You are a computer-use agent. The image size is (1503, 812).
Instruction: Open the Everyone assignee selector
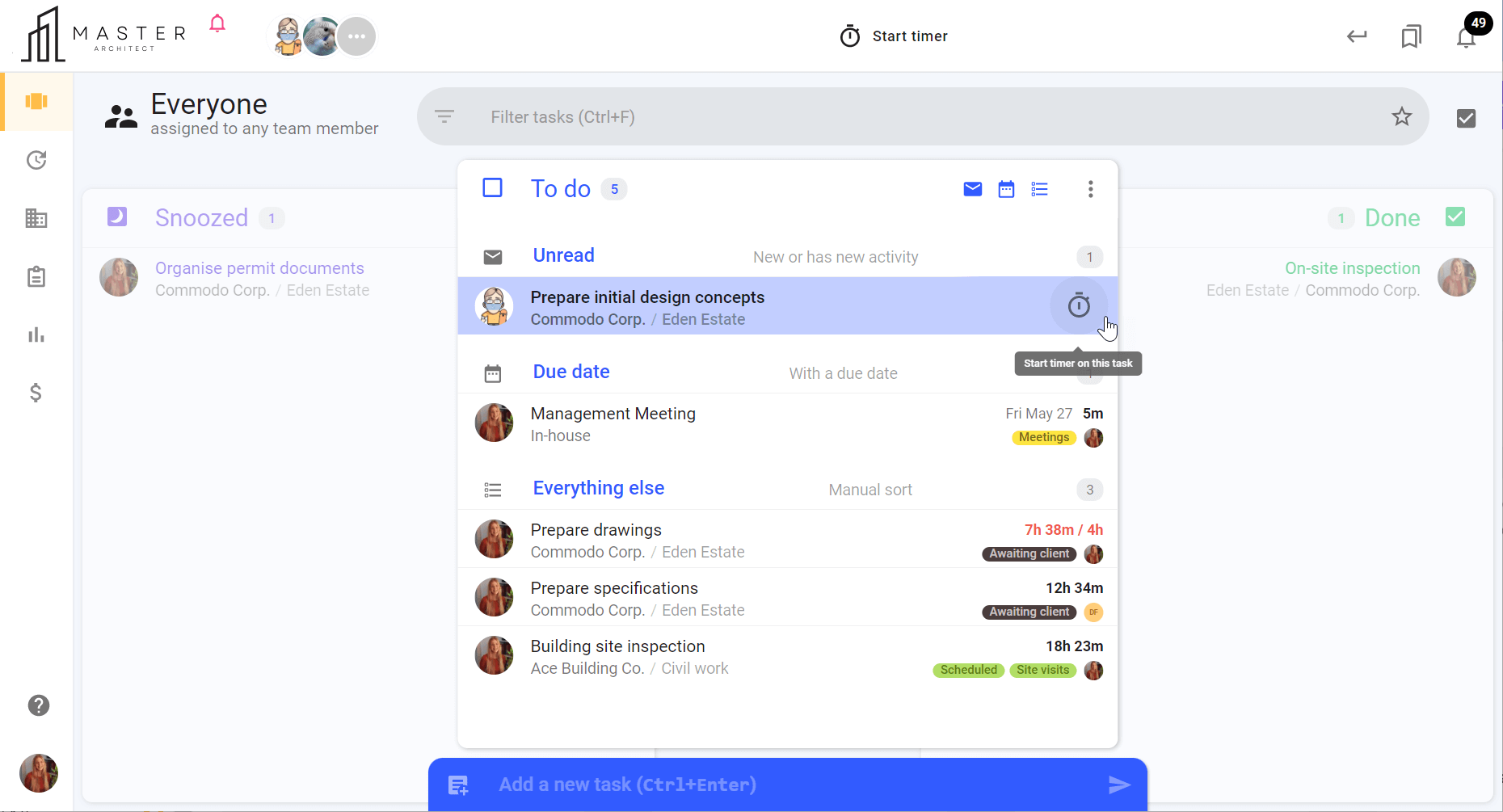click(241, 116)
